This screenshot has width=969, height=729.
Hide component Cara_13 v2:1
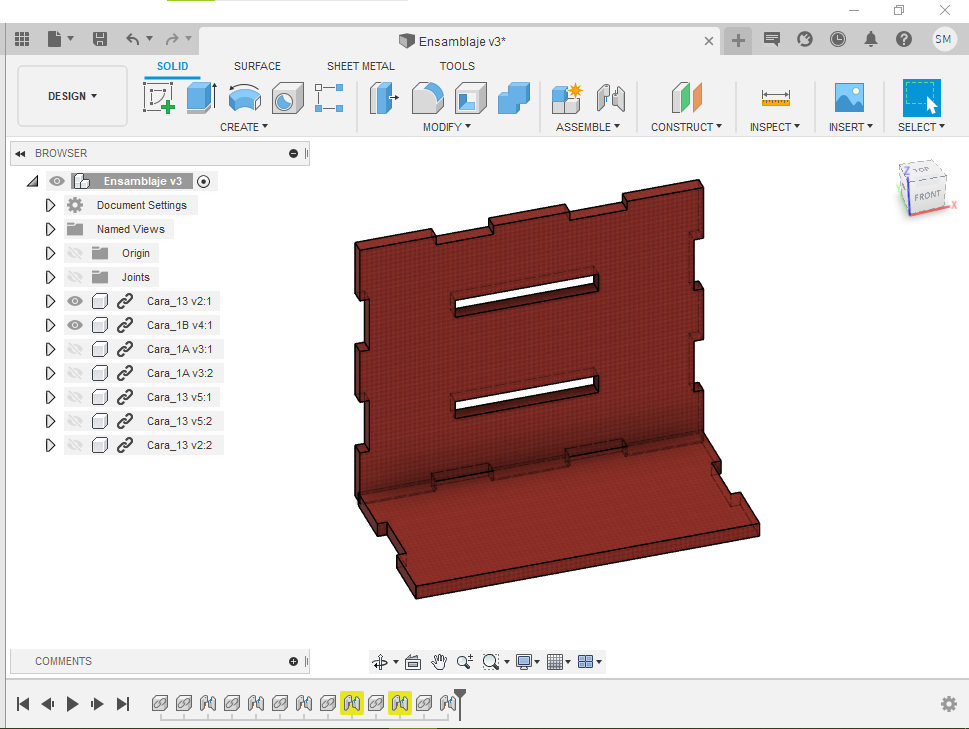75,301
